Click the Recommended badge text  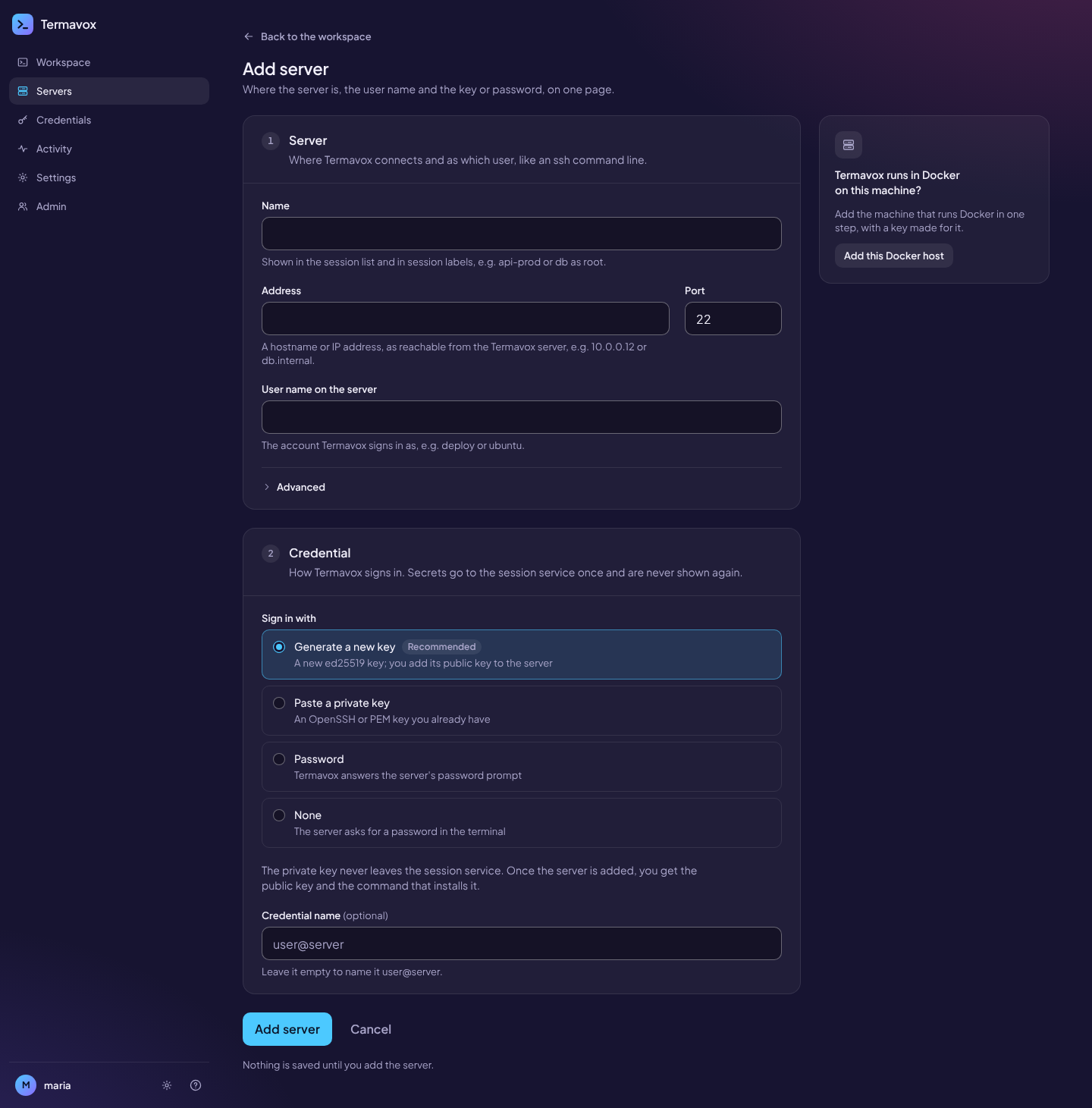point(441,647)
